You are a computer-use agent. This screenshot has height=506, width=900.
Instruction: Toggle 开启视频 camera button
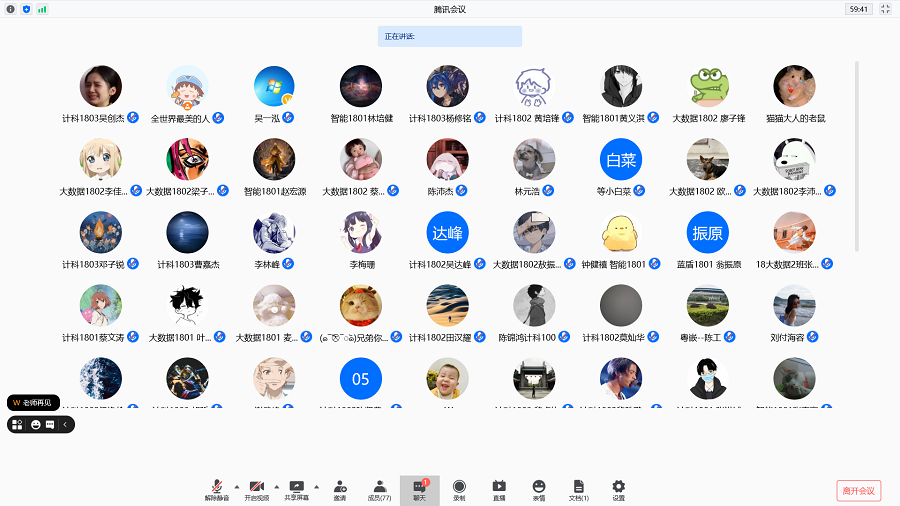tap(257, 488)
